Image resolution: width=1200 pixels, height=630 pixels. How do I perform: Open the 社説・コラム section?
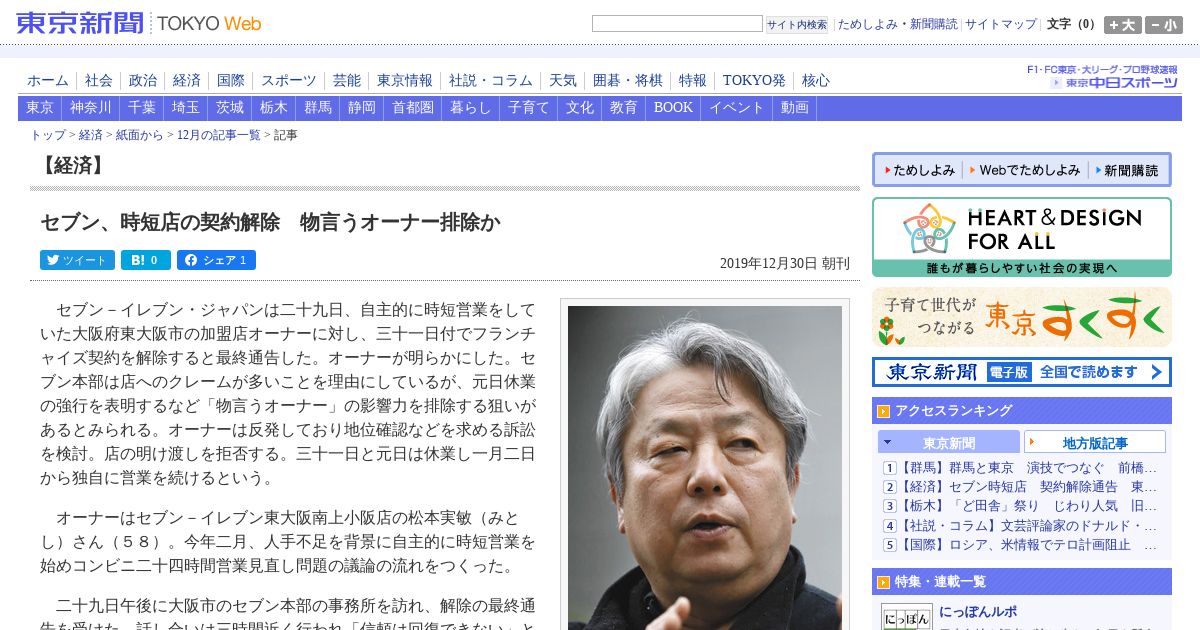coord(491,80)
